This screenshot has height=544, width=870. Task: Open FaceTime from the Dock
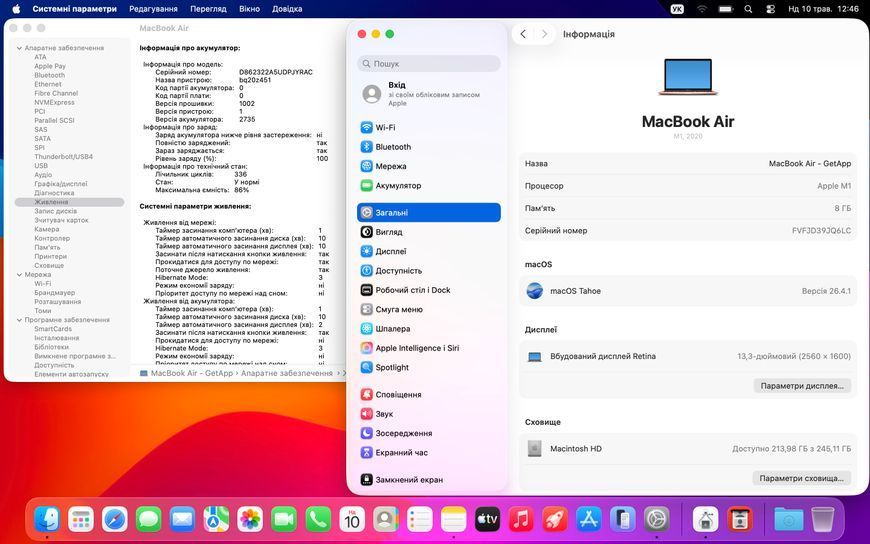tap(284, 520)
